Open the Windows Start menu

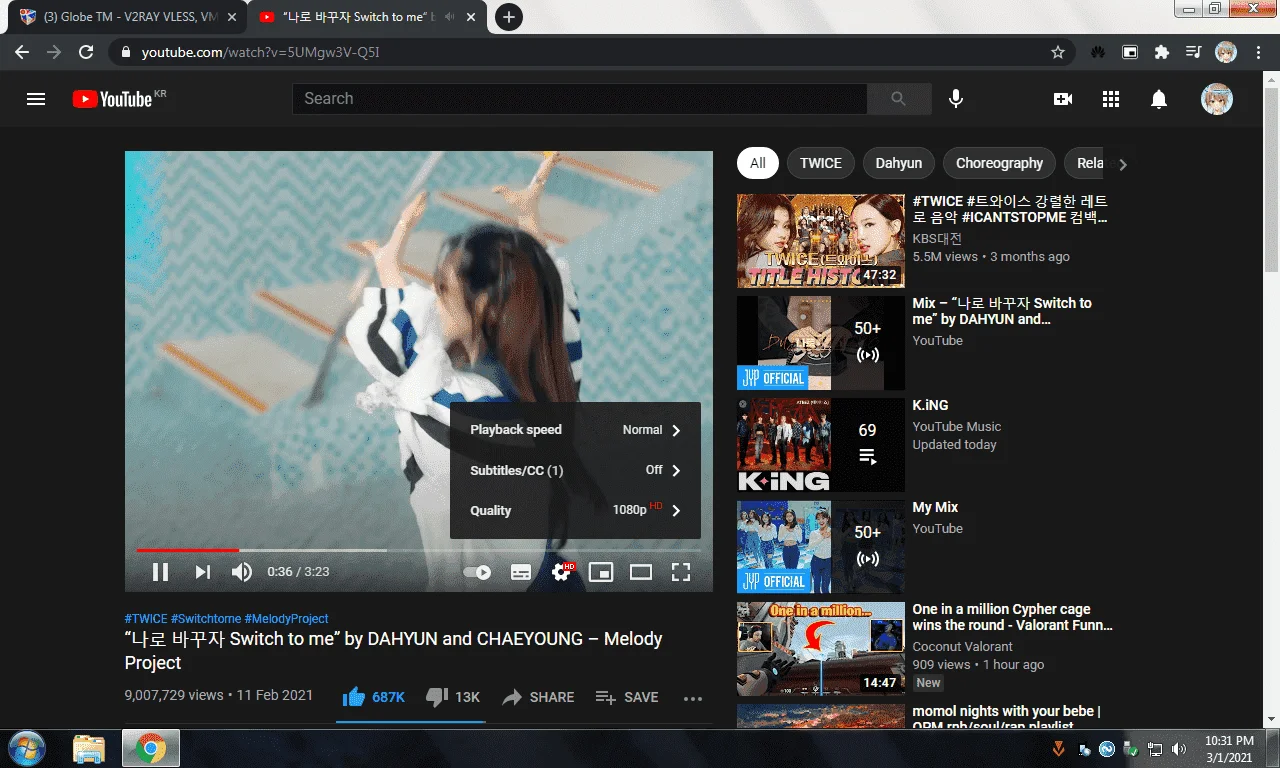click(26, 748)
